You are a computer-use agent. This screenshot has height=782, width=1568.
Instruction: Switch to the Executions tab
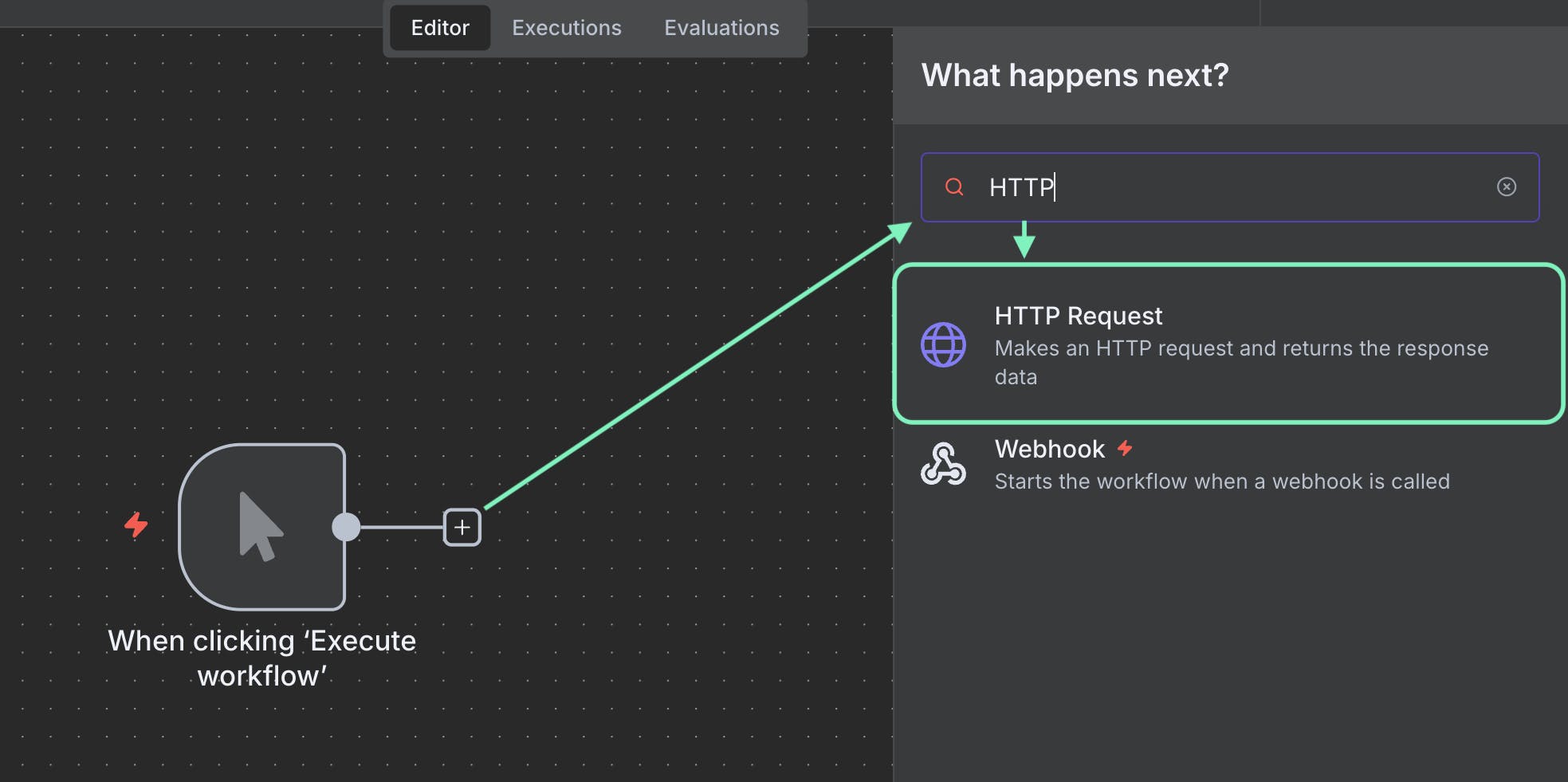point(567,27)
